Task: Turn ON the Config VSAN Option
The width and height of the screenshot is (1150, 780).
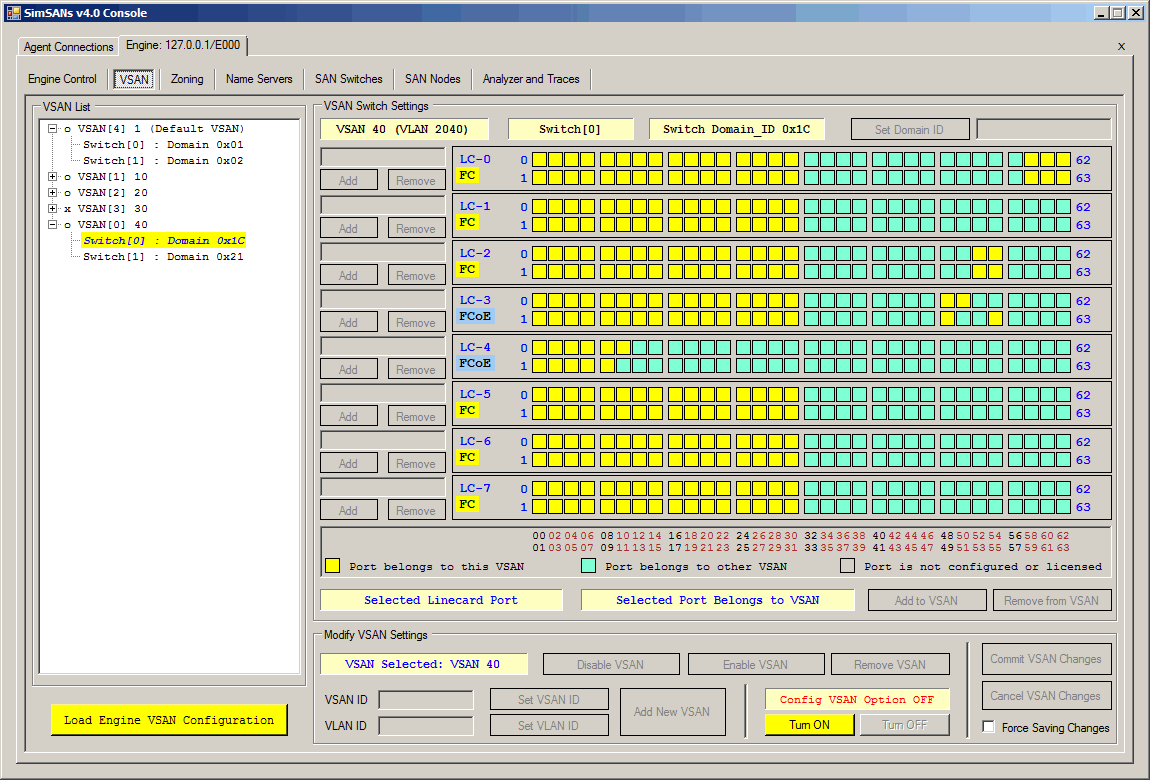Action: coord(809,725)
